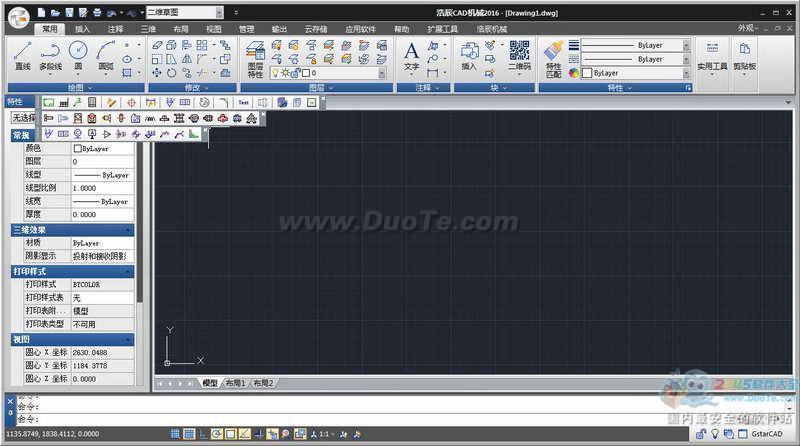Screen dimensions: 800x446
Task: Click the Text icon in mechanical toolbar
Action: pos(243,103)
